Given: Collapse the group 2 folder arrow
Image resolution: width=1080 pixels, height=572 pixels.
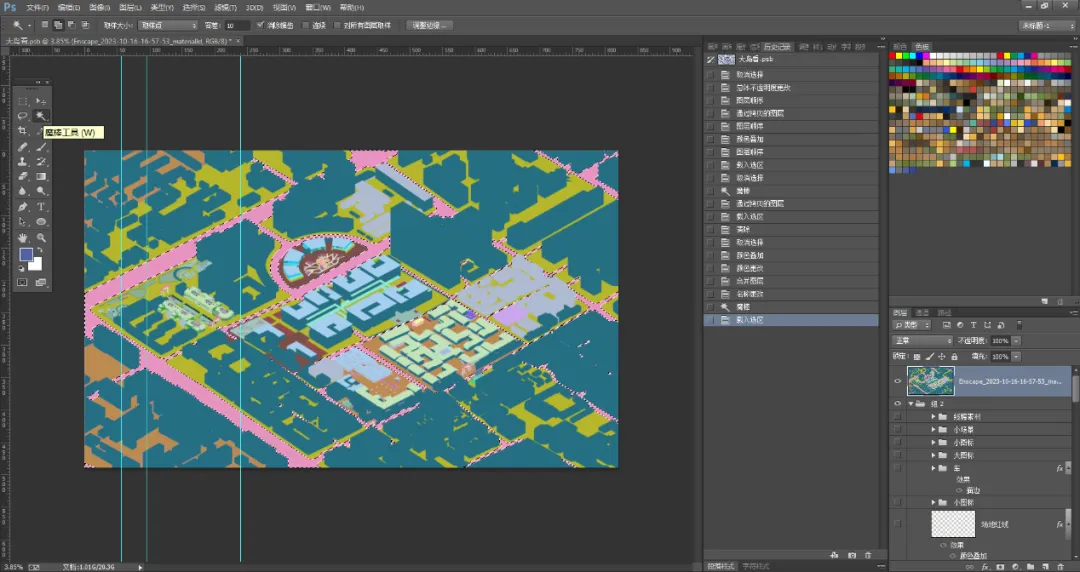Looking at the screenshot, I should [x=911, y=404].
